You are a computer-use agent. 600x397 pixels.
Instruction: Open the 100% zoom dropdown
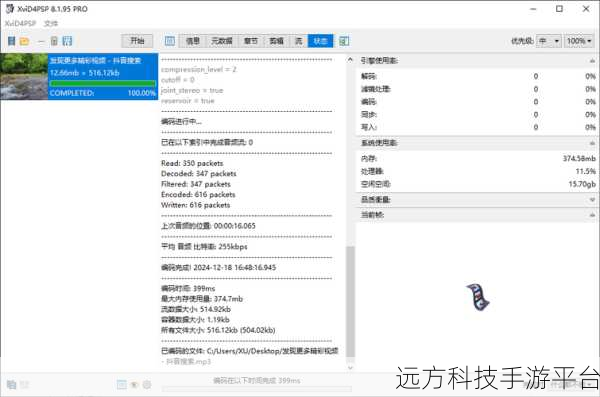click(579, 41)
